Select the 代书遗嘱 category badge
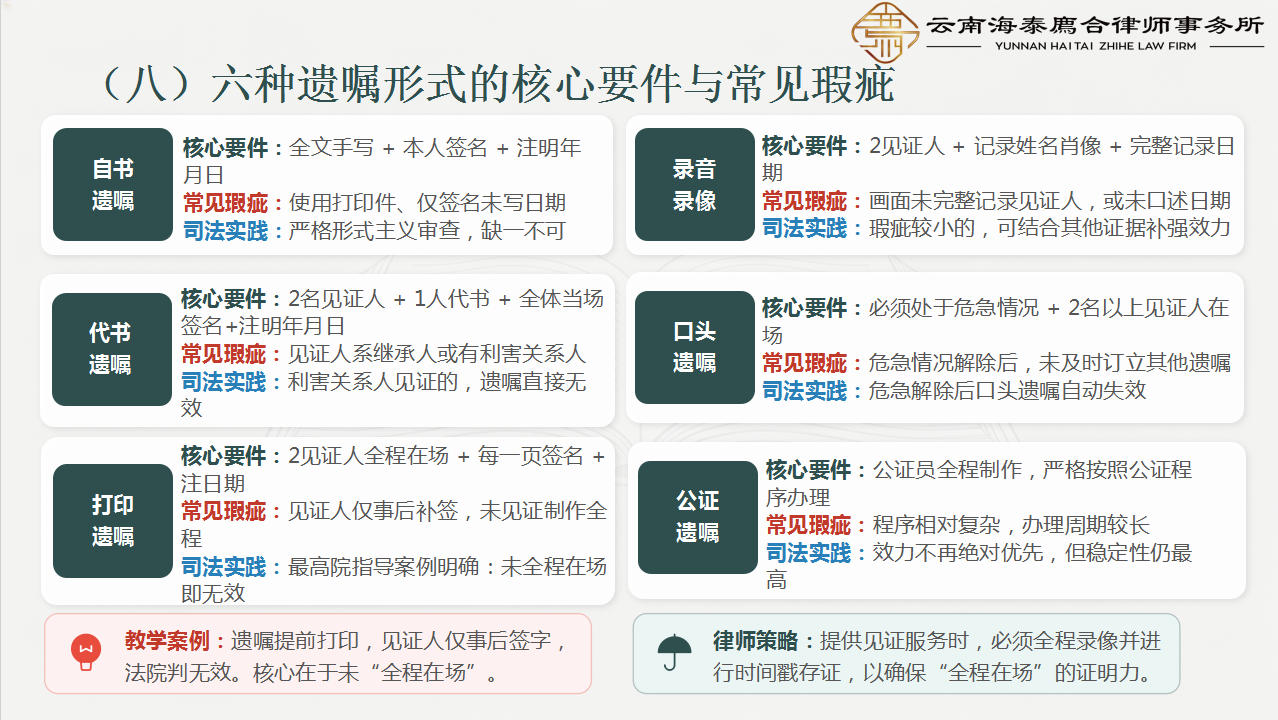The image size is (1278, 720). pyautogui.click(x=112, y=348)
